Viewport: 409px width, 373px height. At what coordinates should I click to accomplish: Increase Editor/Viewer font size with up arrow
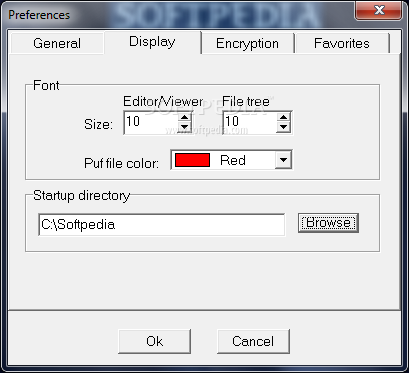coord(184,117)
